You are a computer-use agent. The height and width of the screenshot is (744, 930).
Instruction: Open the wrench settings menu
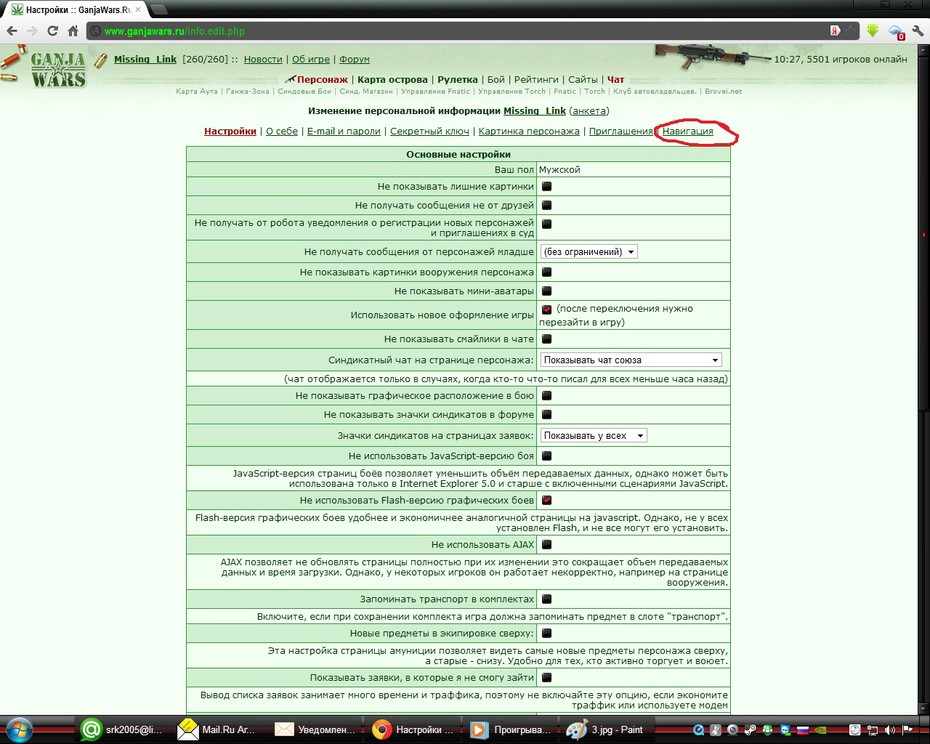coord(918,31)
